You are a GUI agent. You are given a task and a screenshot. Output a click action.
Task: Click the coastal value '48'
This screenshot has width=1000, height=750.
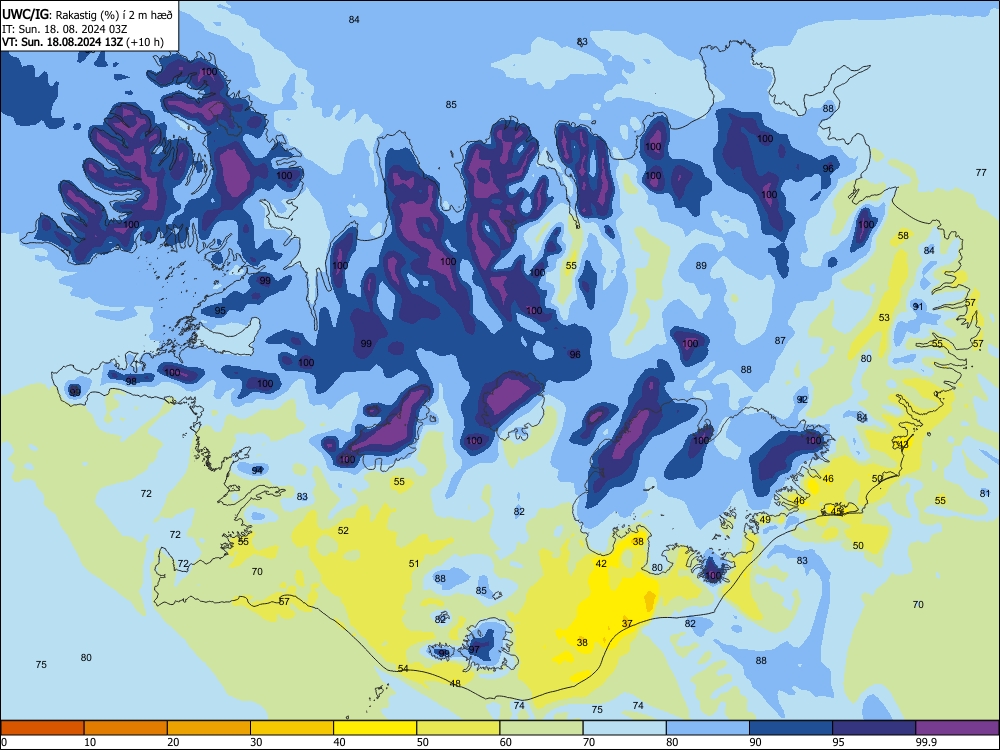coord(455,684)
